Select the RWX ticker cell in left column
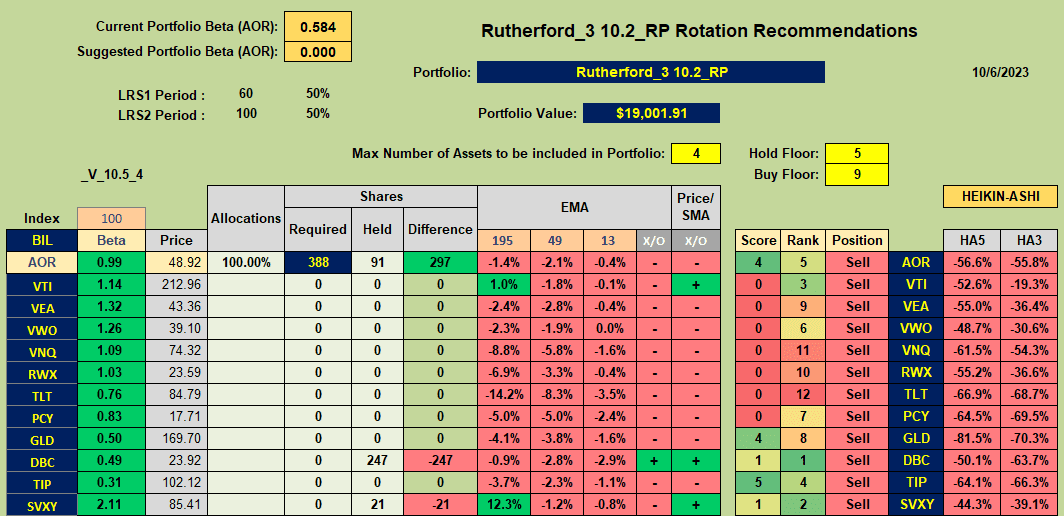Screen dimensions: 1064x516 point(42,372)
